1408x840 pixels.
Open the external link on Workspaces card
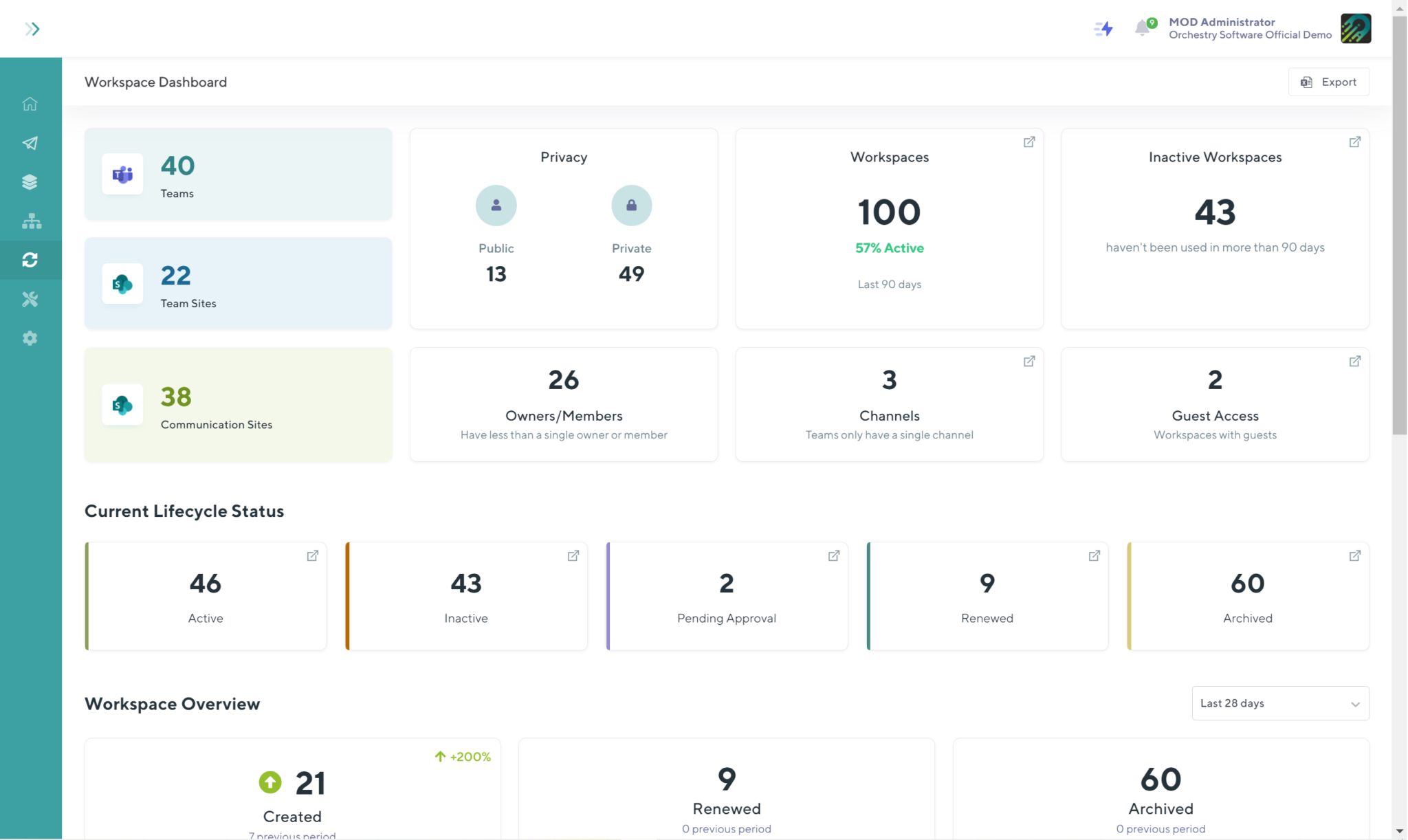[1028, 142]
